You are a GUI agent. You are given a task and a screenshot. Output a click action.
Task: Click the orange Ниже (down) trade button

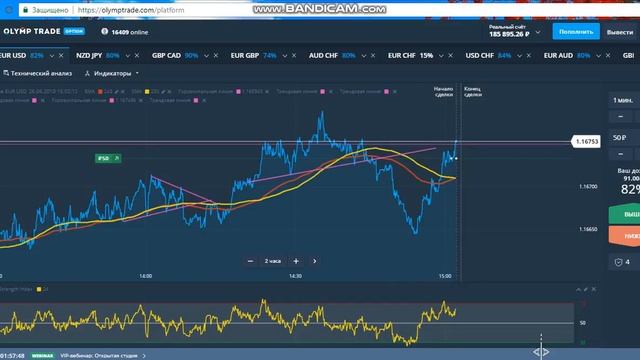tap(624, 236)
